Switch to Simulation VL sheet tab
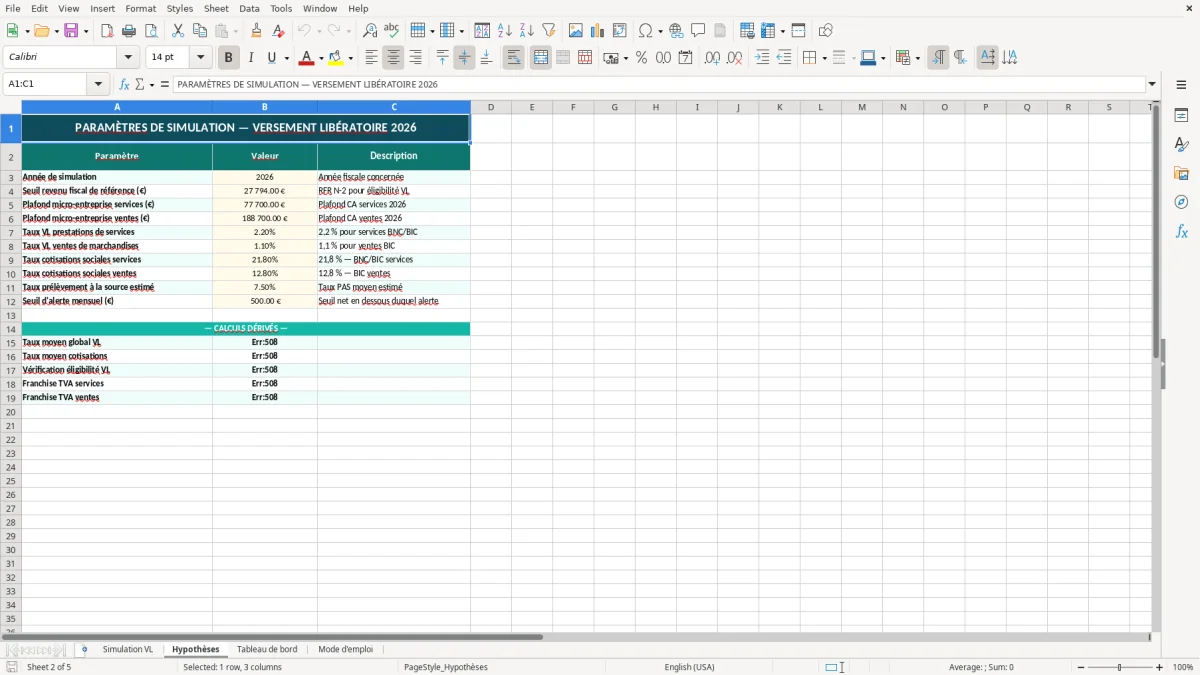 (128, 649)
